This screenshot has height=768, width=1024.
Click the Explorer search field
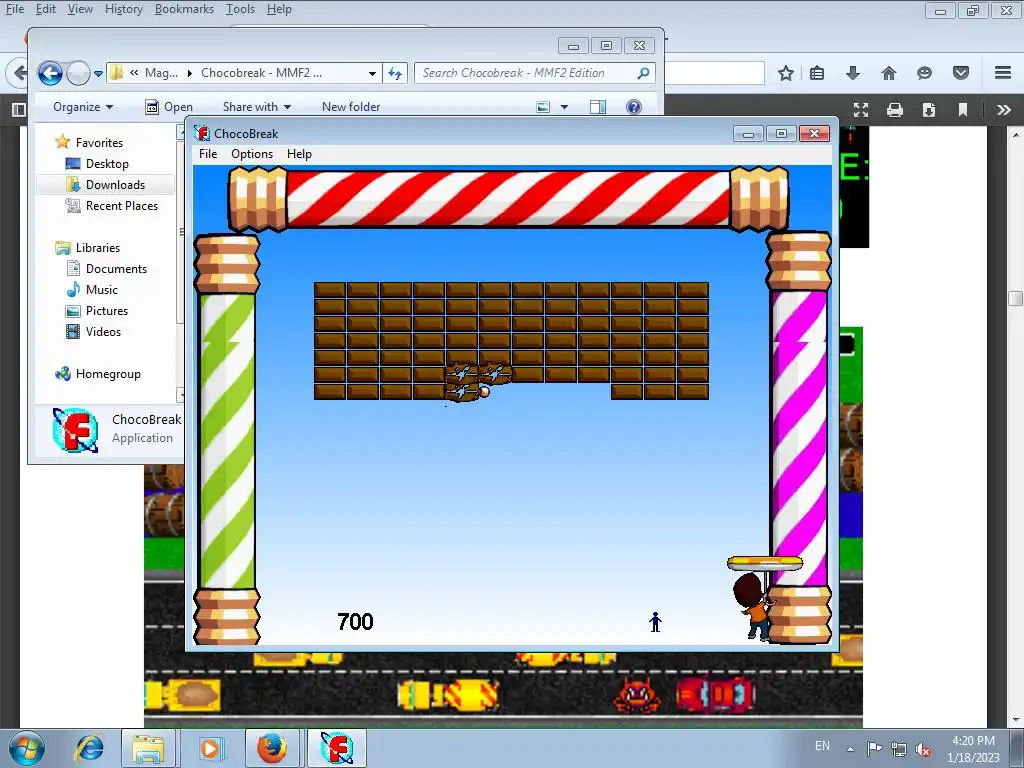pyautogui.click(x=534, y=73)
